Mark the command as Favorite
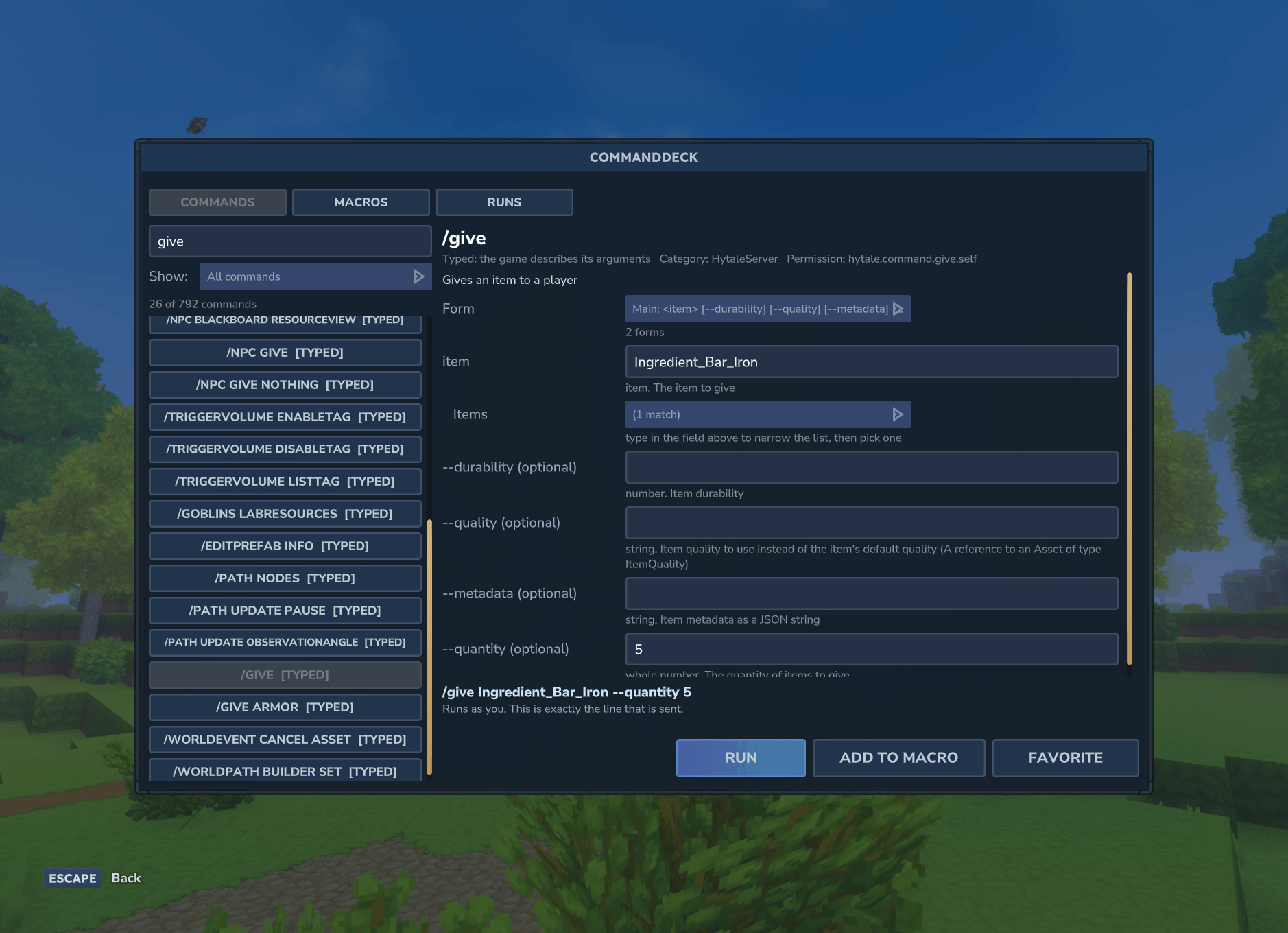 click(1065, 758)
